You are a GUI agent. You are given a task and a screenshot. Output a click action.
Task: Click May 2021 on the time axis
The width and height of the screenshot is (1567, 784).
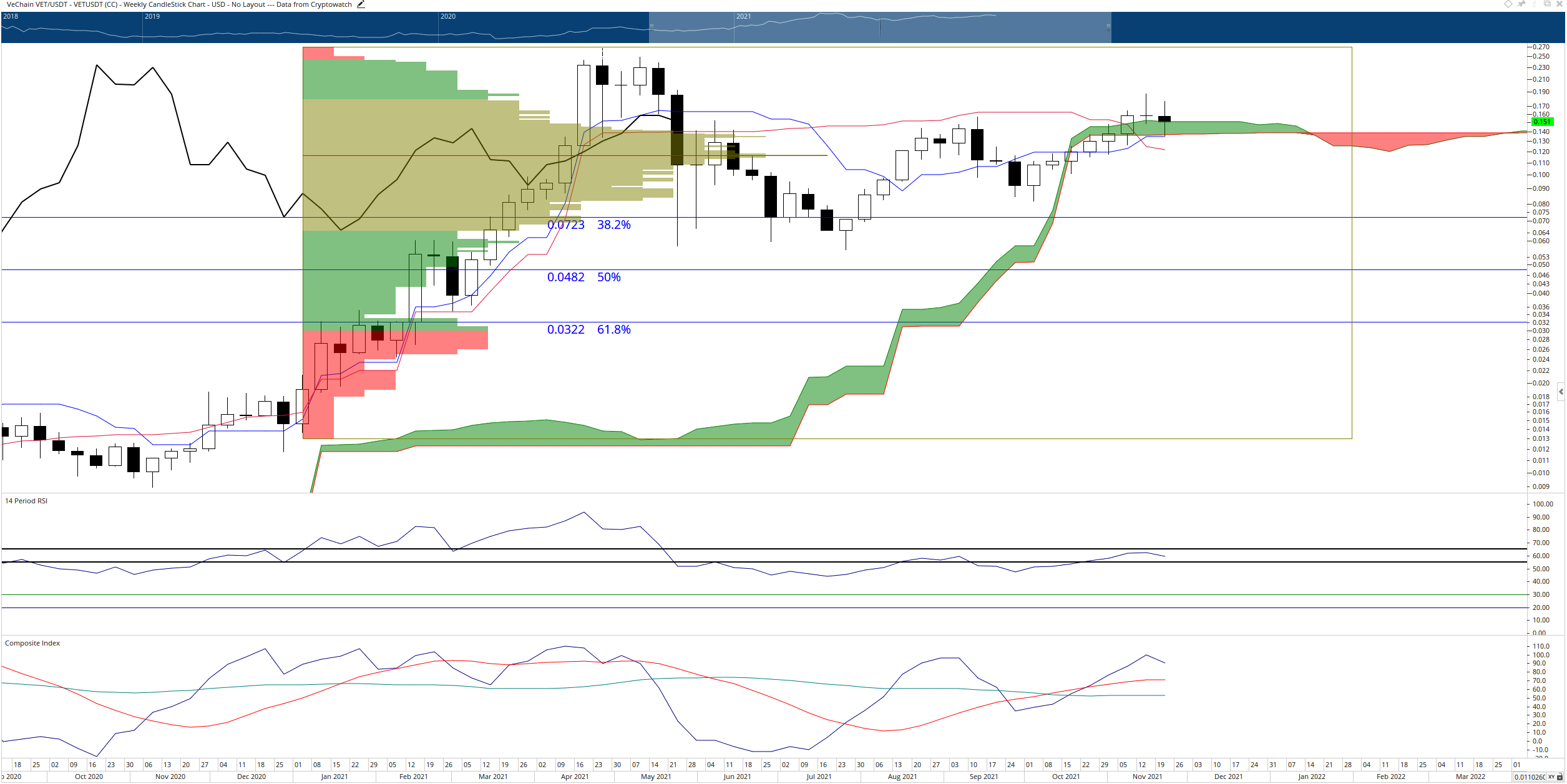pyautogui.click(x=656, y=777)
